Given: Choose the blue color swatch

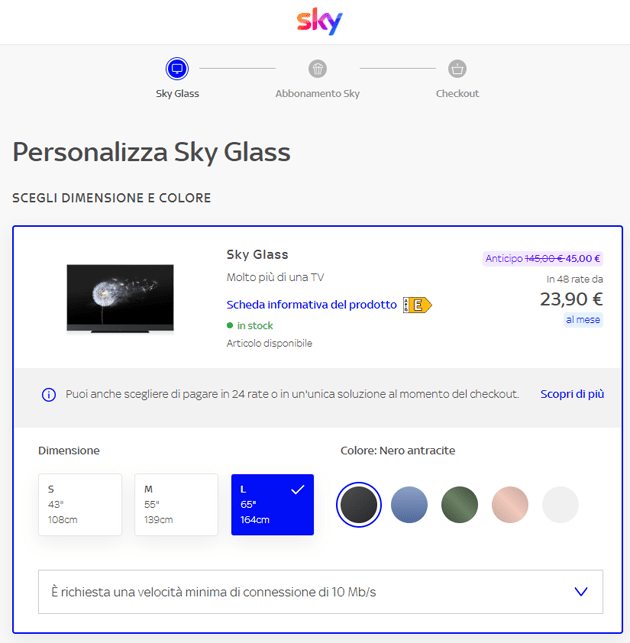Looking at the screenshot, I should click(x=409, y=505).
